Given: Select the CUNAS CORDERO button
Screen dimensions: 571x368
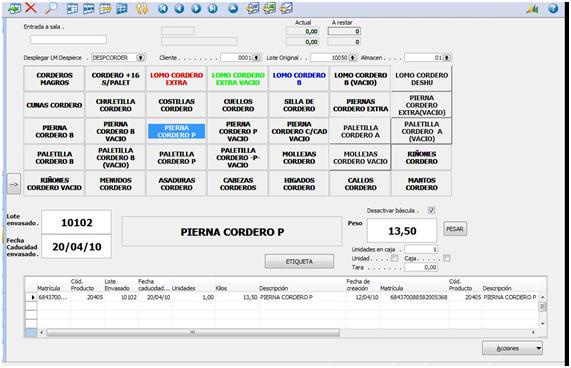Looking at the screenshot, I should 54,105.
